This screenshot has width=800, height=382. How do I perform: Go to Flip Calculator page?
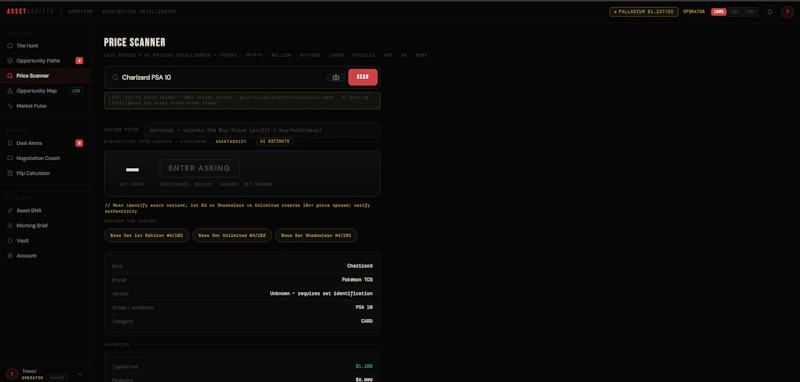click(x=33, y=173)
